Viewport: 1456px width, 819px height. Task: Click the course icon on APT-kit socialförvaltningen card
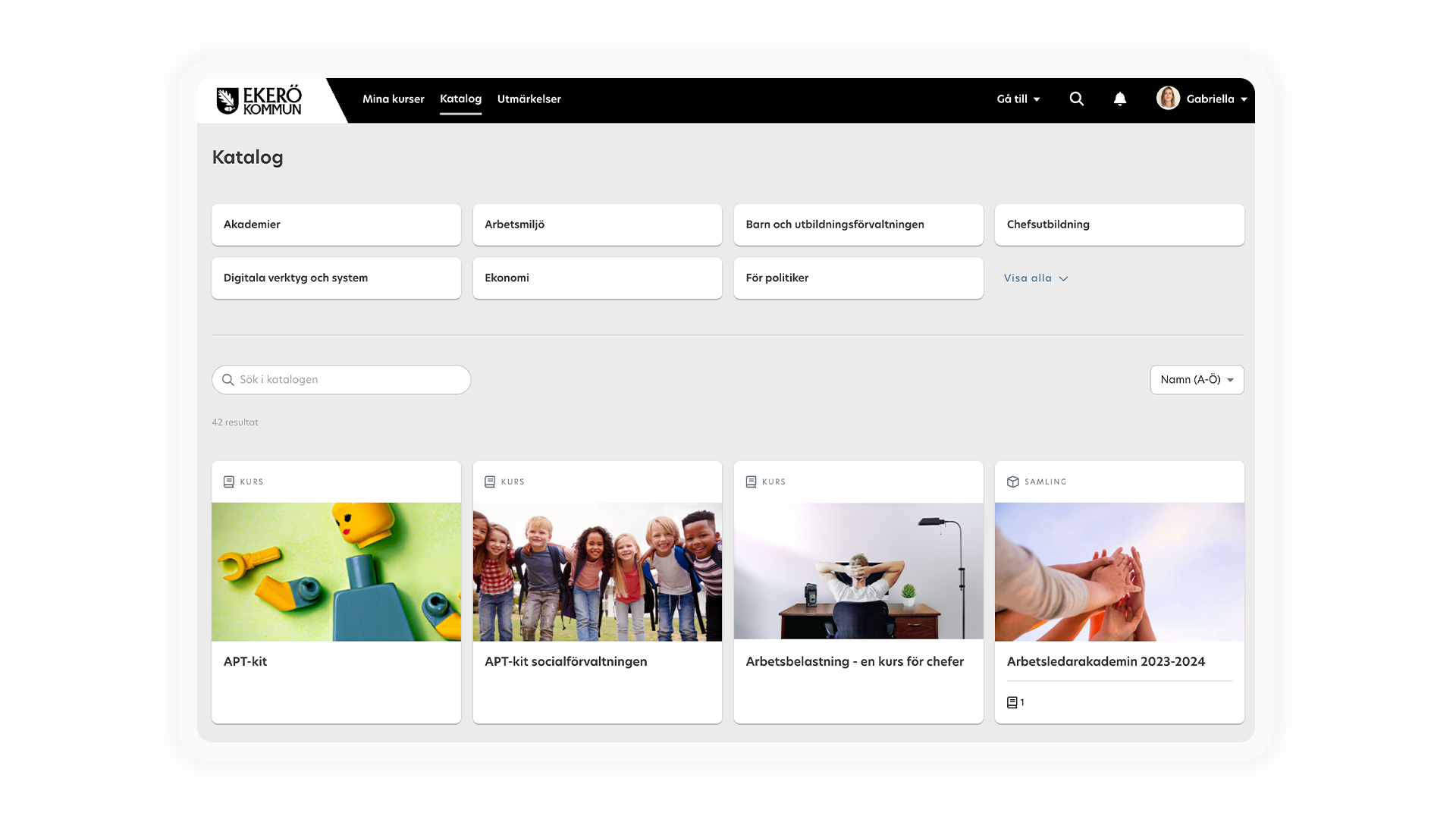(490, 482)
